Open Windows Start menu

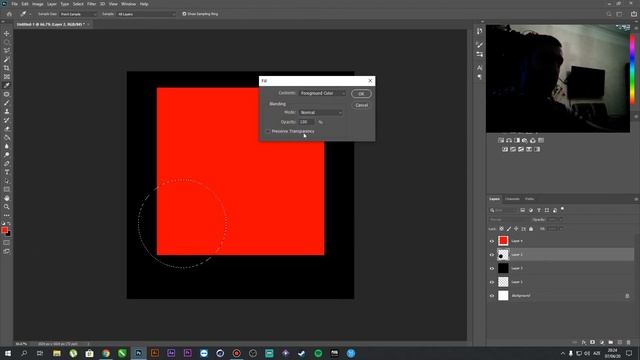7,353
